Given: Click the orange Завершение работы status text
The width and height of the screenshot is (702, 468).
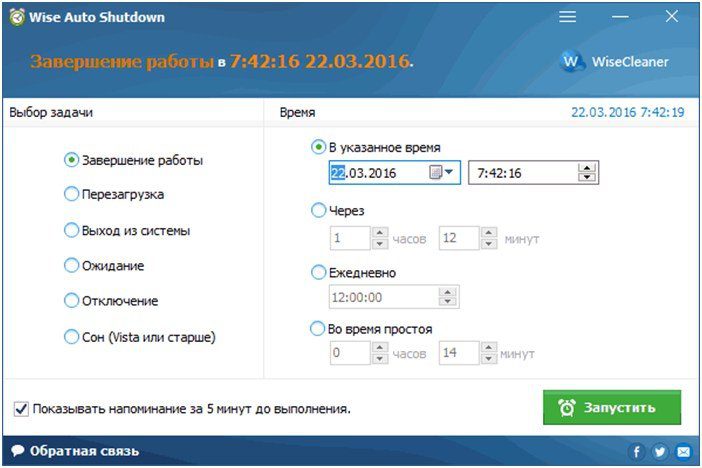Looking at the screenshot, I should point(122,61).
